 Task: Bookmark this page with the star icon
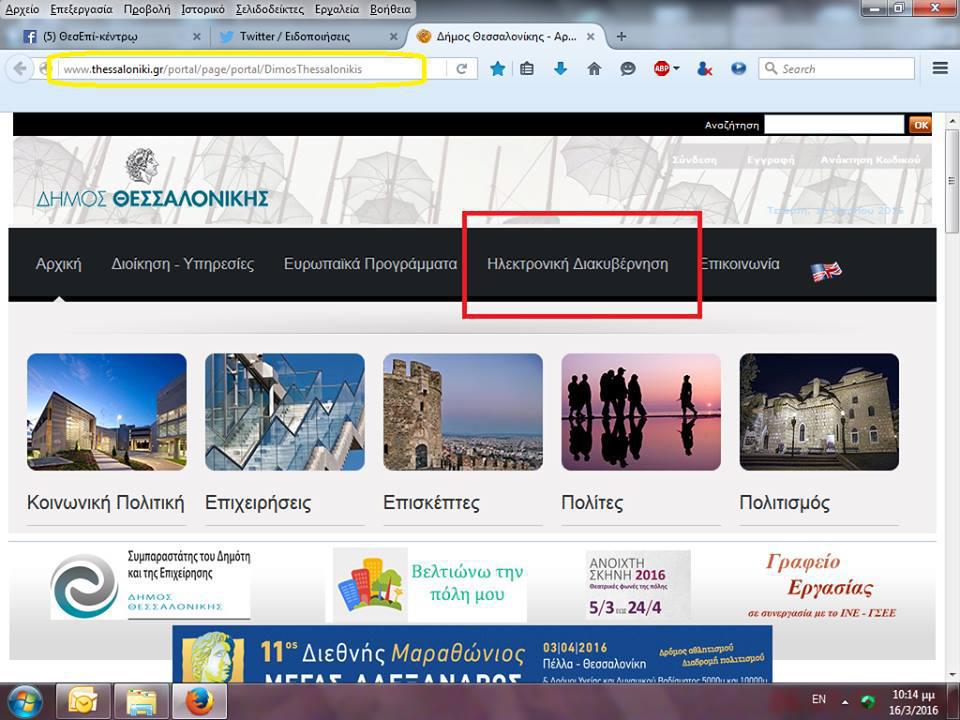tap(498, 69)
